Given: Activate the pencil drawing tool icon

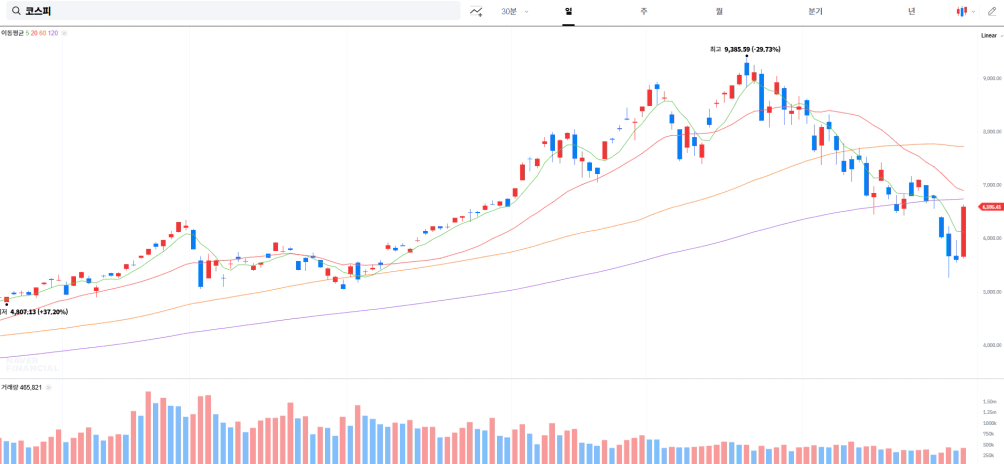Looking at the screenshot, I should pyautogui.click(x=992, y=11).
